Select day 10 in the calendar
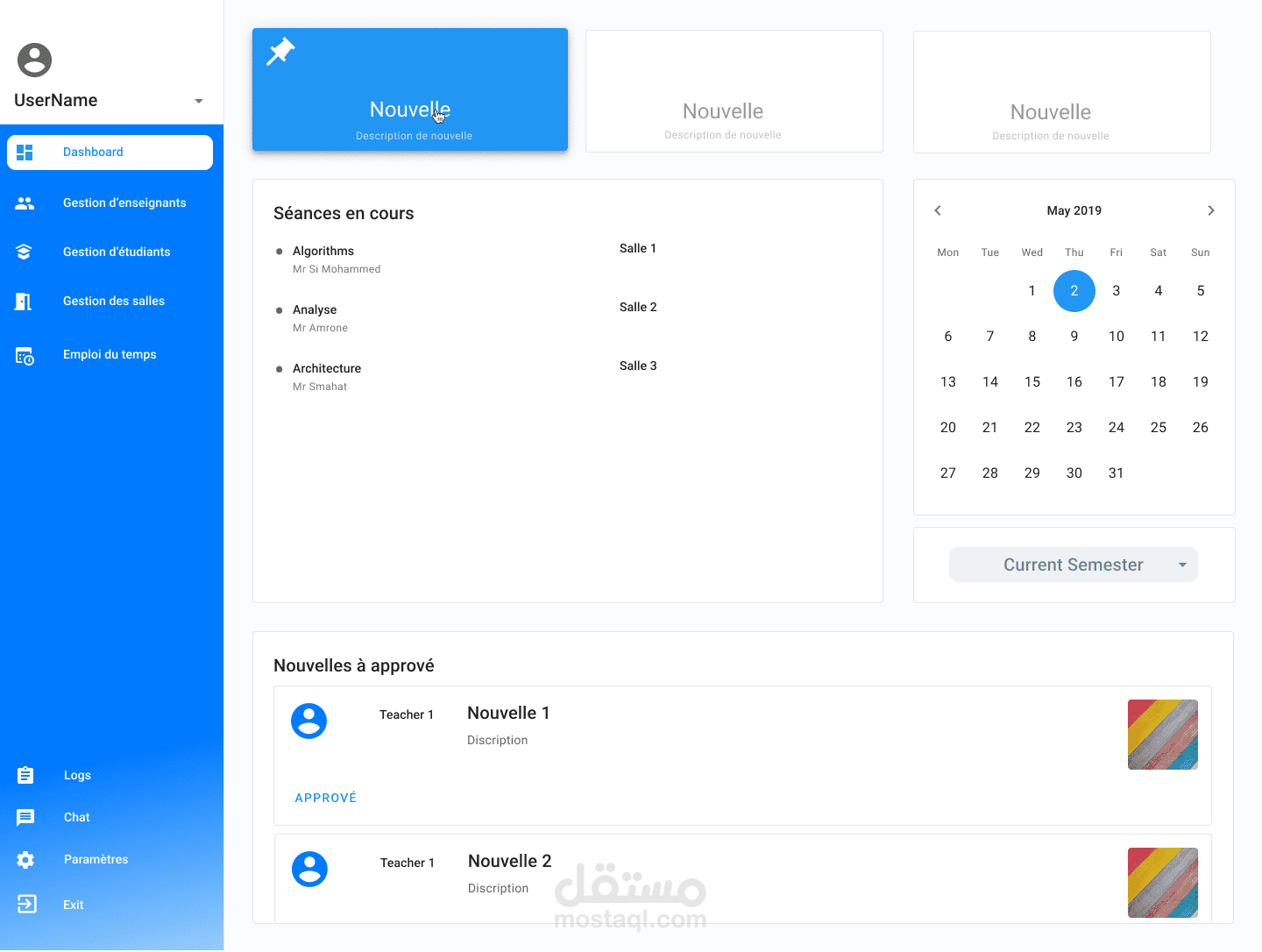The width and height of the screenshot is (1262, 952). pyautogui.click(x=1117, y=337)
